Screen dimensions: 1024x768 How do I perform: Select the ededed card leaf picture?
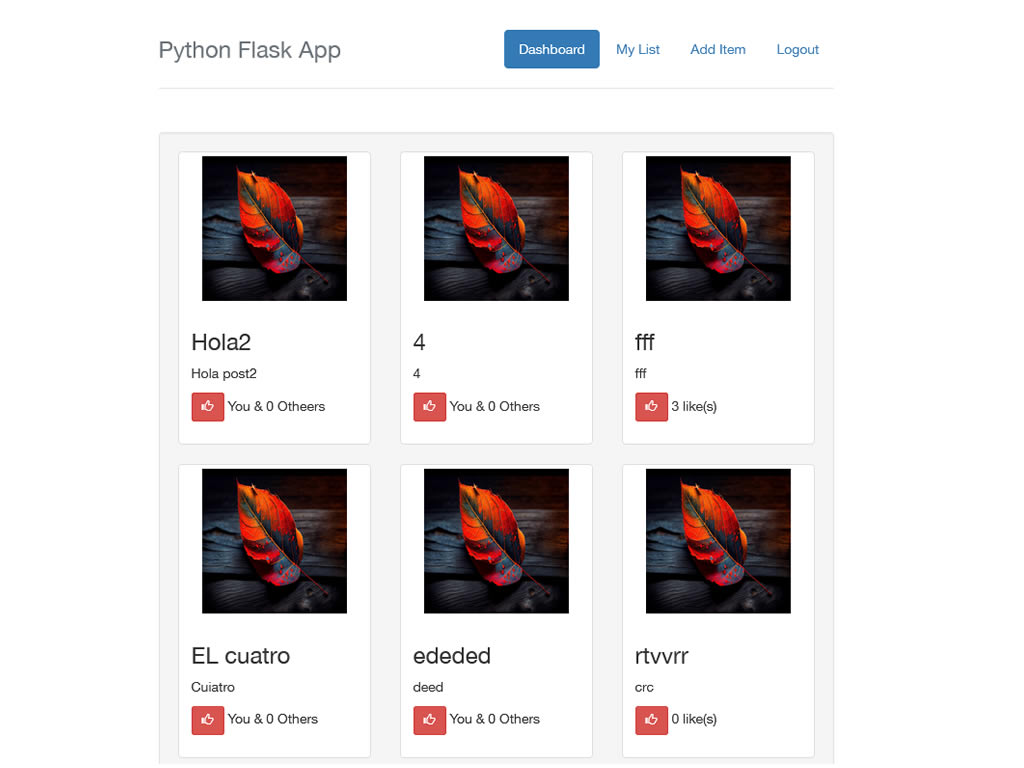496,541
